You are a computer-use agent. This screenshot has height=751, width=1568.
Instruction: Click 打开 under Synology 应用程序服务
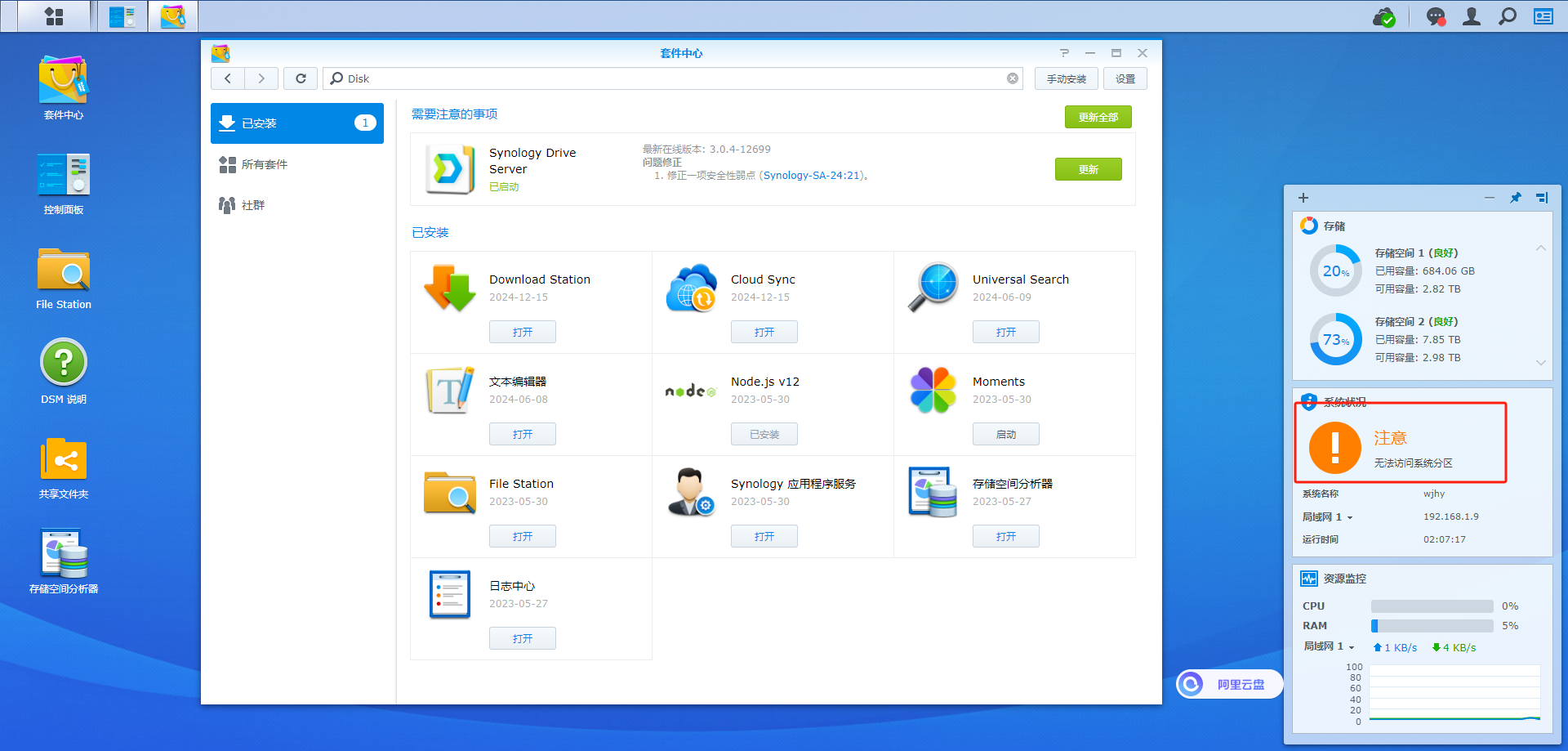(764, 536)
